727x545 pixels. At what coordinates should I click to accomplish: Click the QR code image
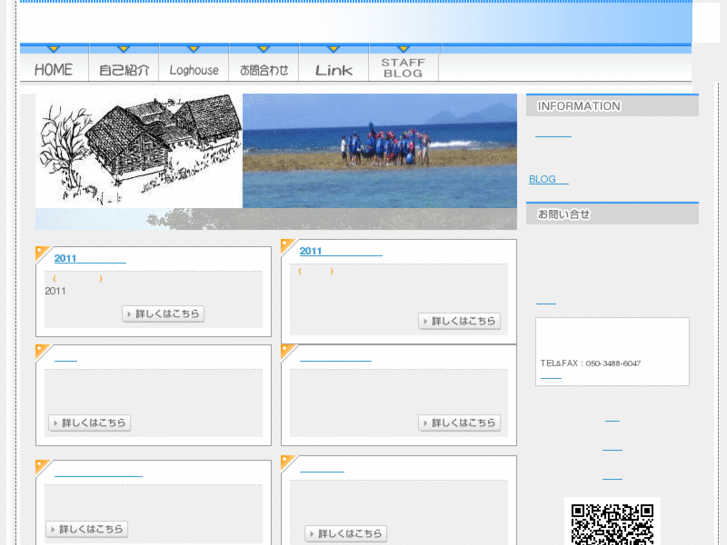(612, 523)
